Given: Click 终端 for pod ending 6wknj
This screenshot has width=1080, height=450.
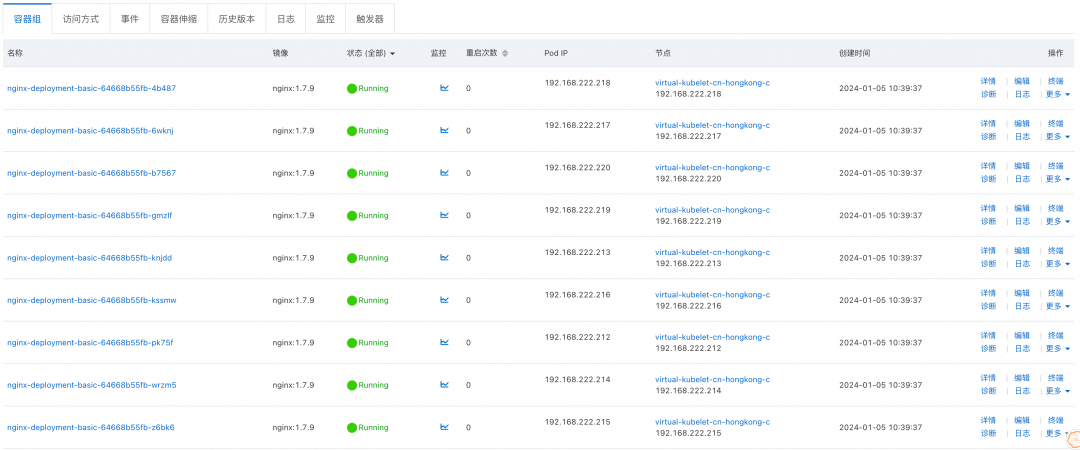Looking at the screenshot, I should tap(1055, 124).
